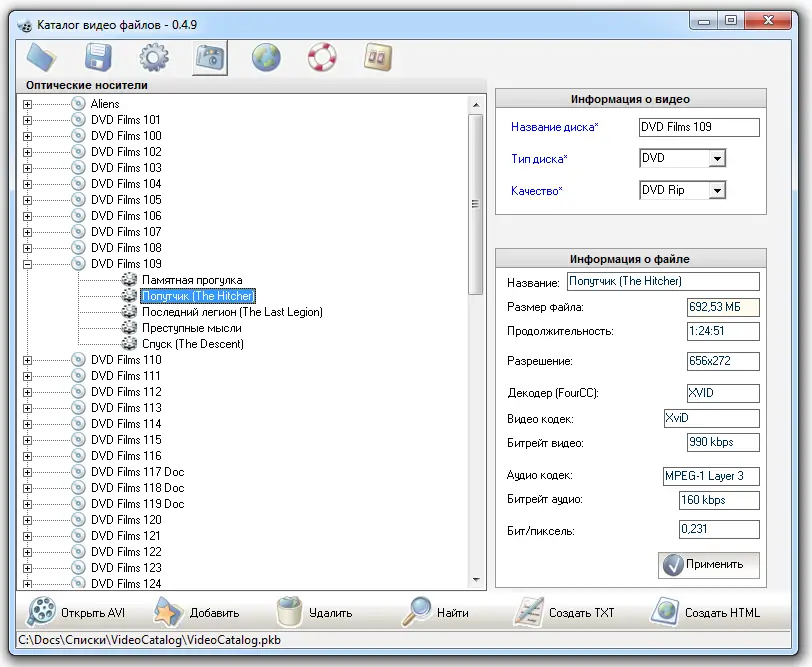Click the disc icon beside DVD Films 120
The image size is (812, 667).
[x=78, y=519]
